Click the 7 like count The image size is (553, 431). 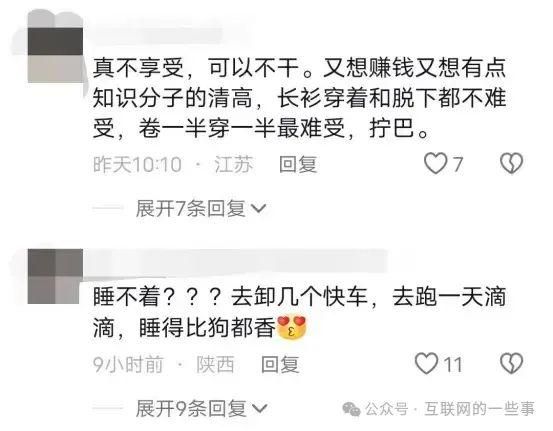[457, 164]
